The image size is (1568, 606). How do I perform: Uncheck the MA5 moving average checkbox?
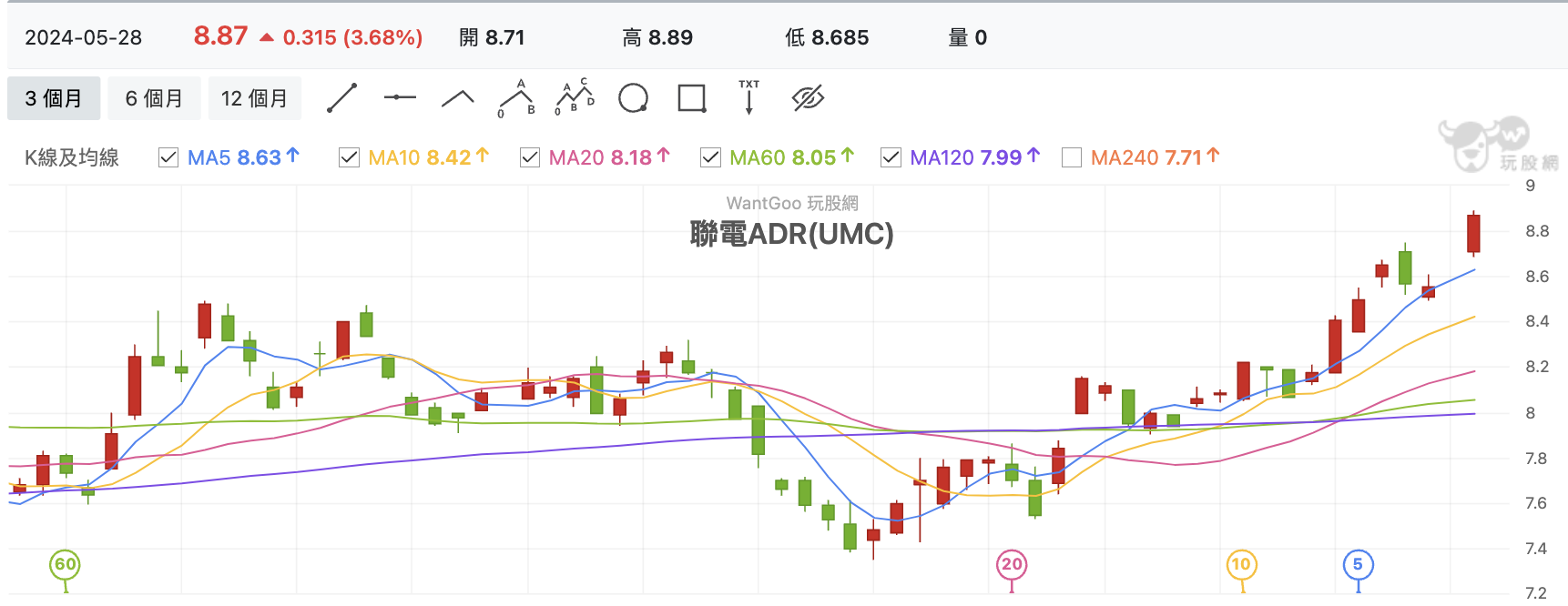click(x=168, y=157)
